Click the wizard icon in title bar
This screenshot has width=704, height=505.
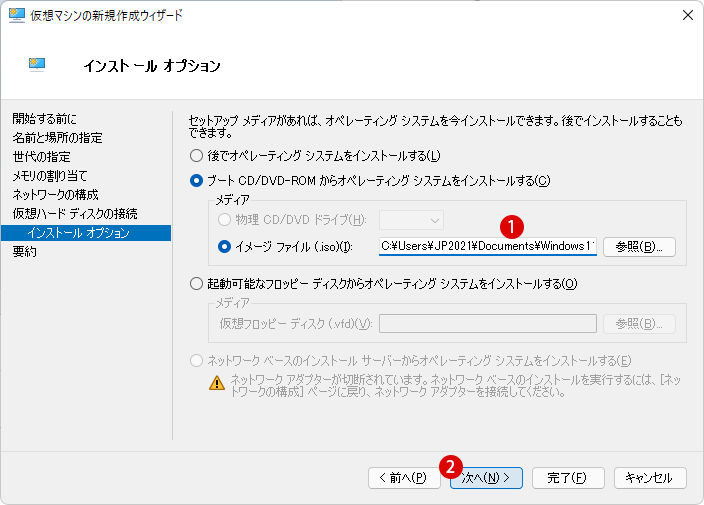pos(17,15)
